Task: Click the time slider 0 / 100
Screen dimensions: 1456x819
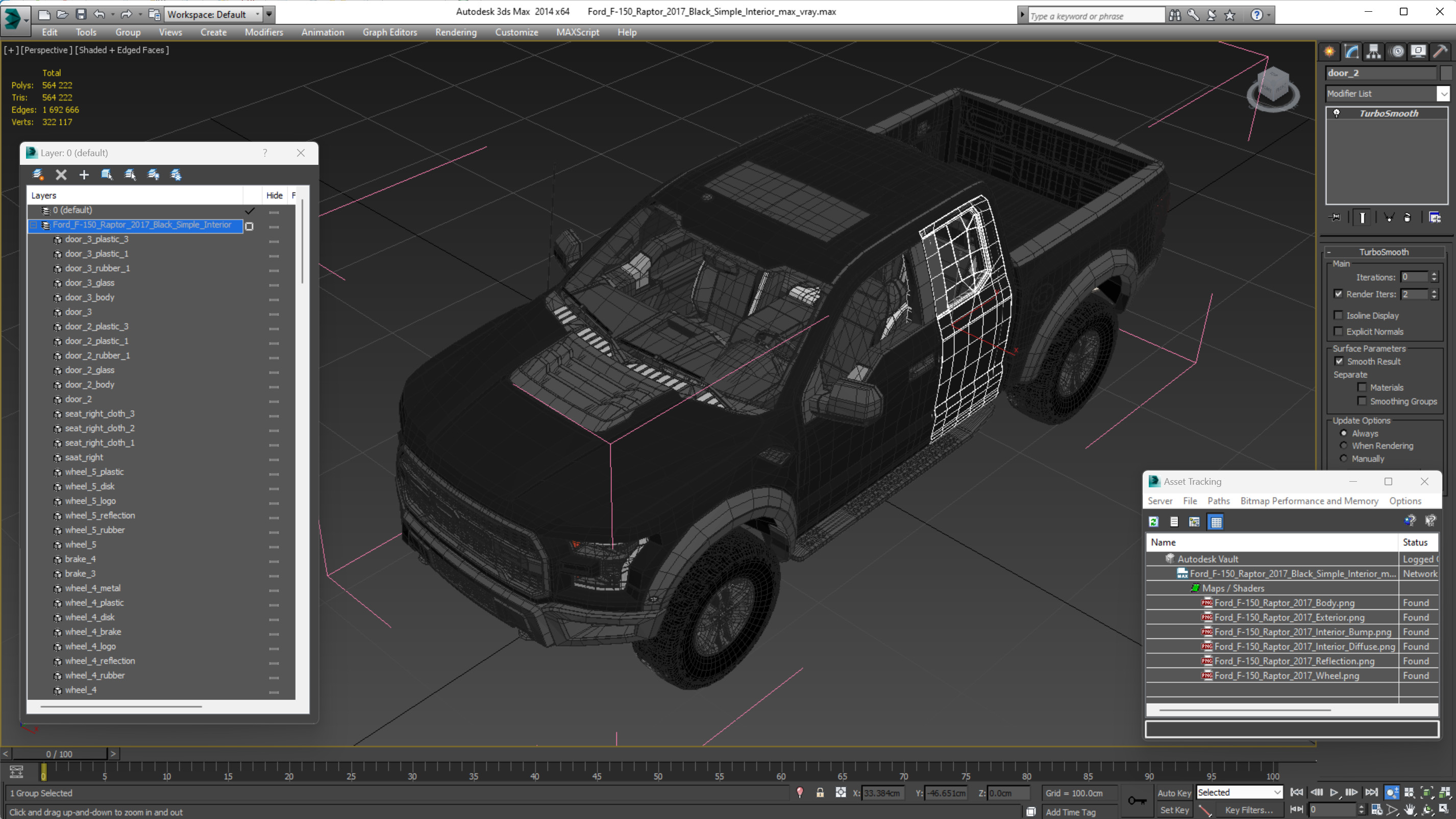Action: coord(59,754)
